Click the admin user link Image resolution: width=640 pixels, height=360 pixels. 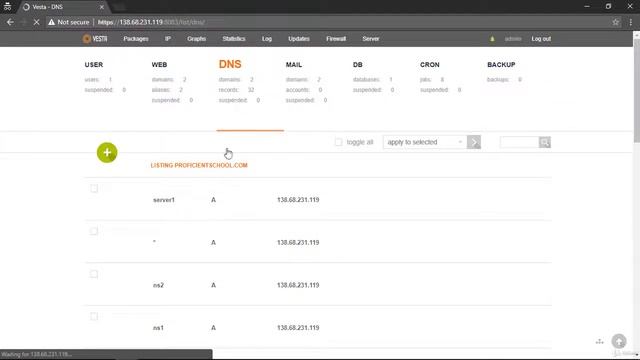tap(513, 39)
